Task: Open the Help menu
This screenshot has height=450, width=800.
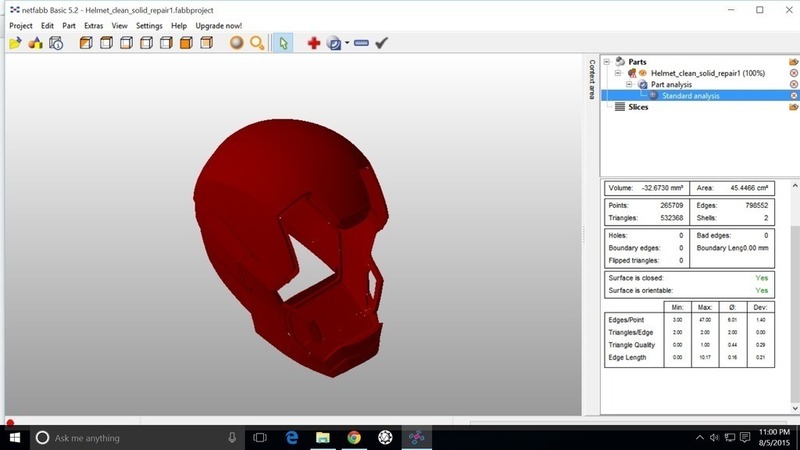Action: (x=179, y=26)
